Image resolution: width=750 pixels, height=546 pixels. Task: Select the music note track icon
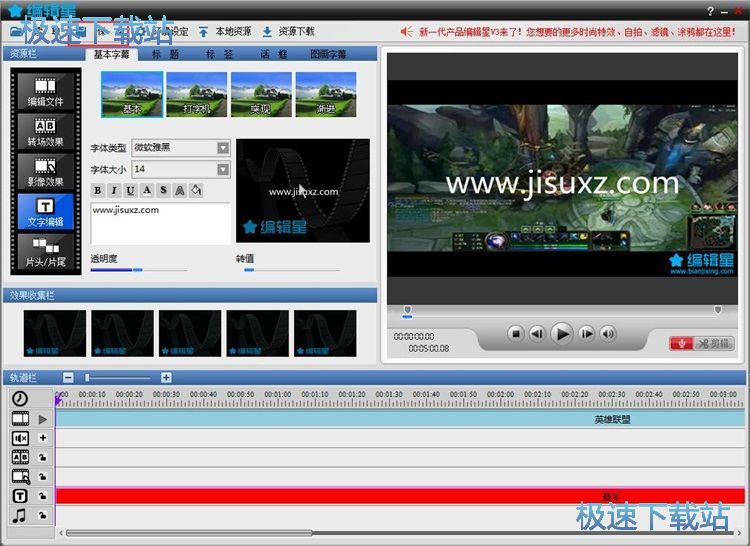(19, 515)
